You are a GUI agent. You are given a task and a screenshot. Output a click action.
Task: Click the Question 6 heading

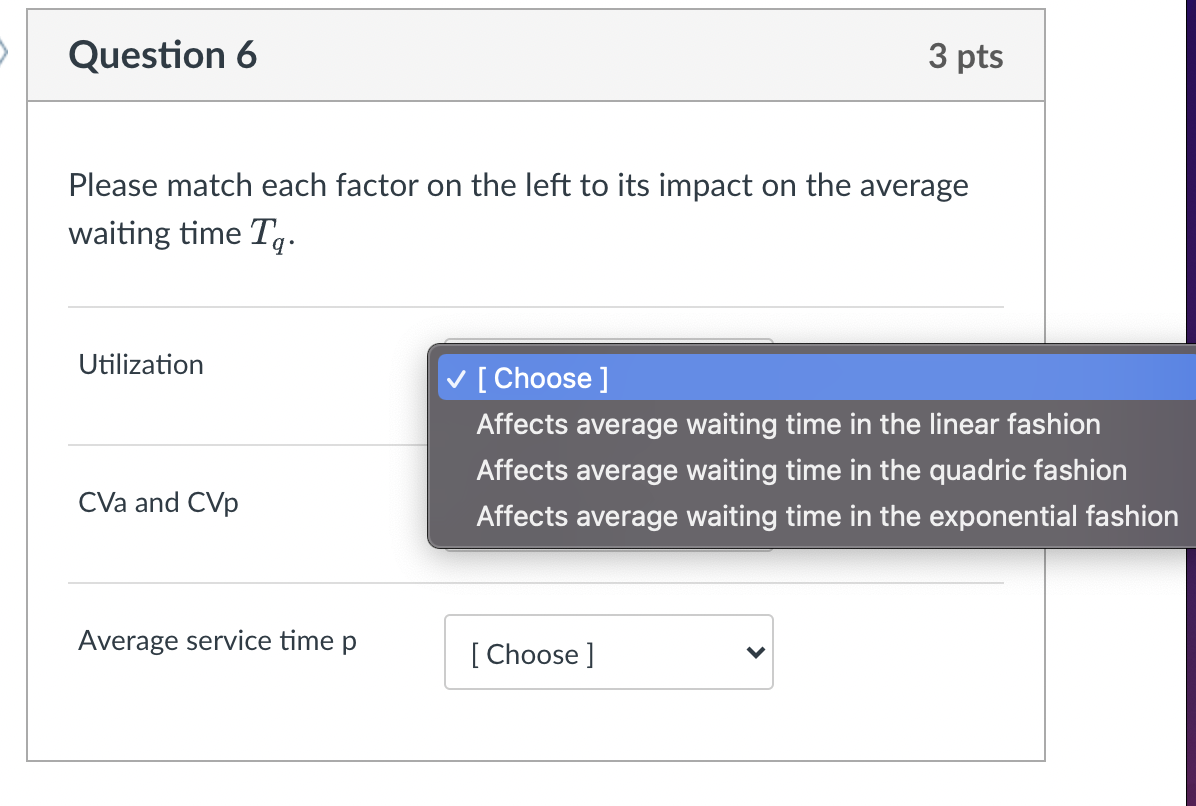pos(163,56)
